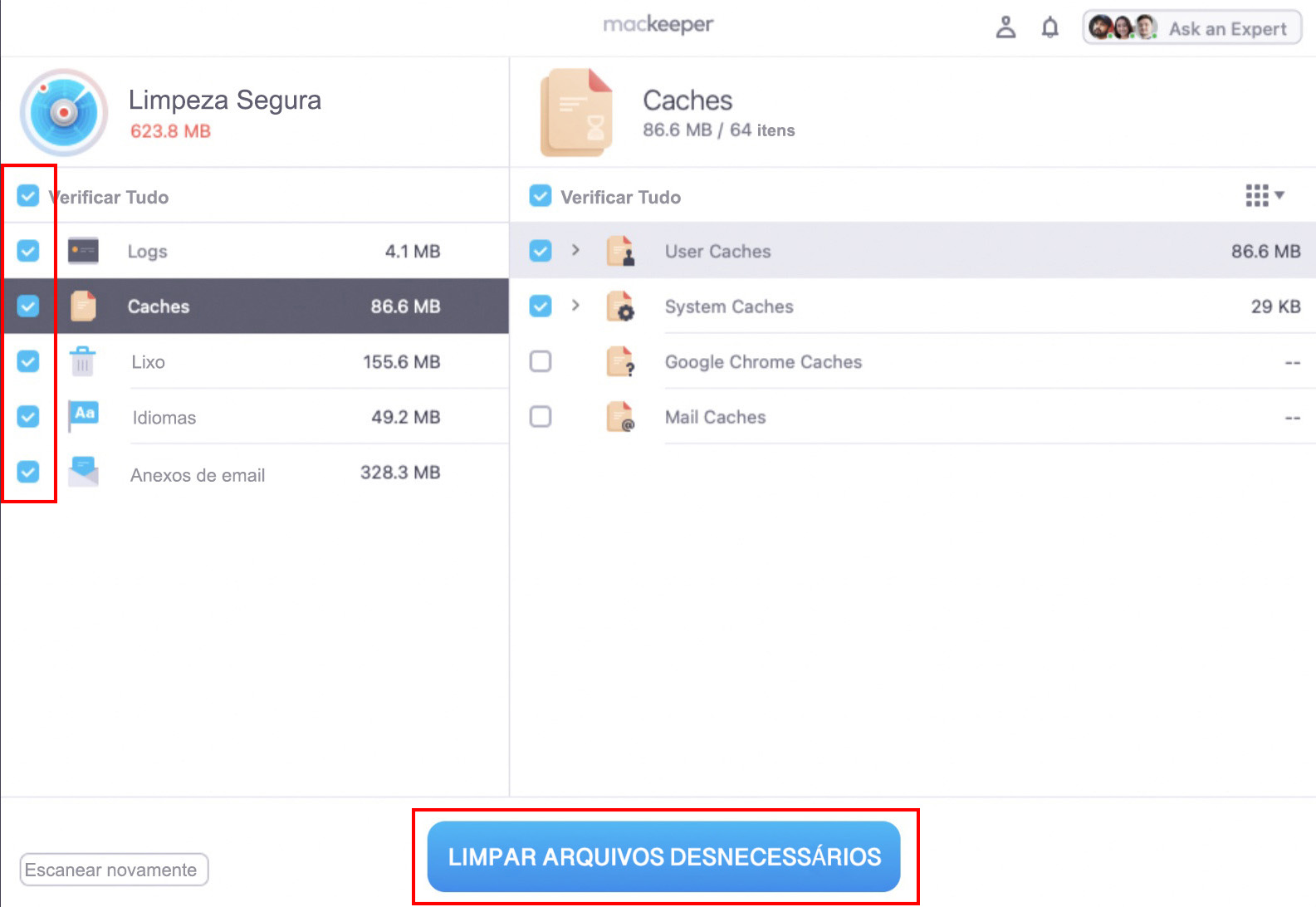1316x907 pixels.
Task: Click the 49.2 MB Idiomas size value
Action: pos(406,417)
